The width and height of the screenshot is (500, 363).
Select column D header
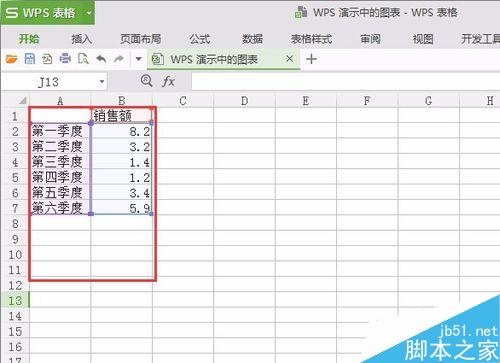[244, 101]
